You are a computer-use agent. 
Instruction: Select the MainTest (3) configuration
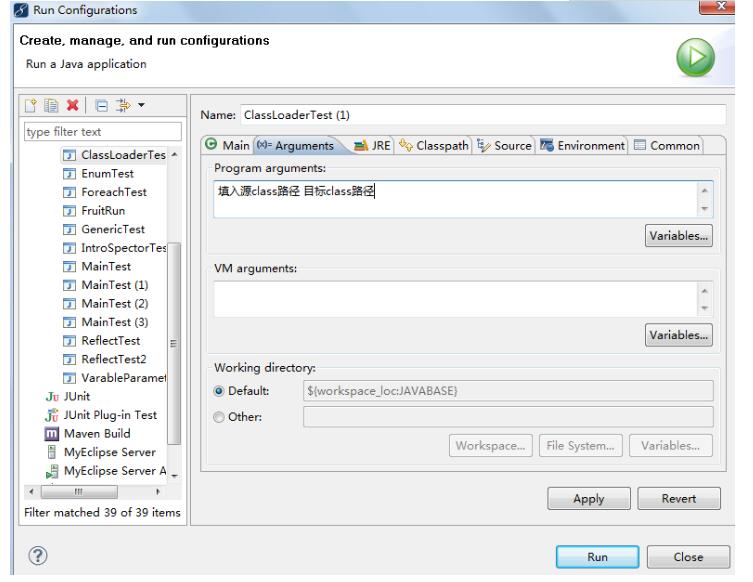click(106, 322)
